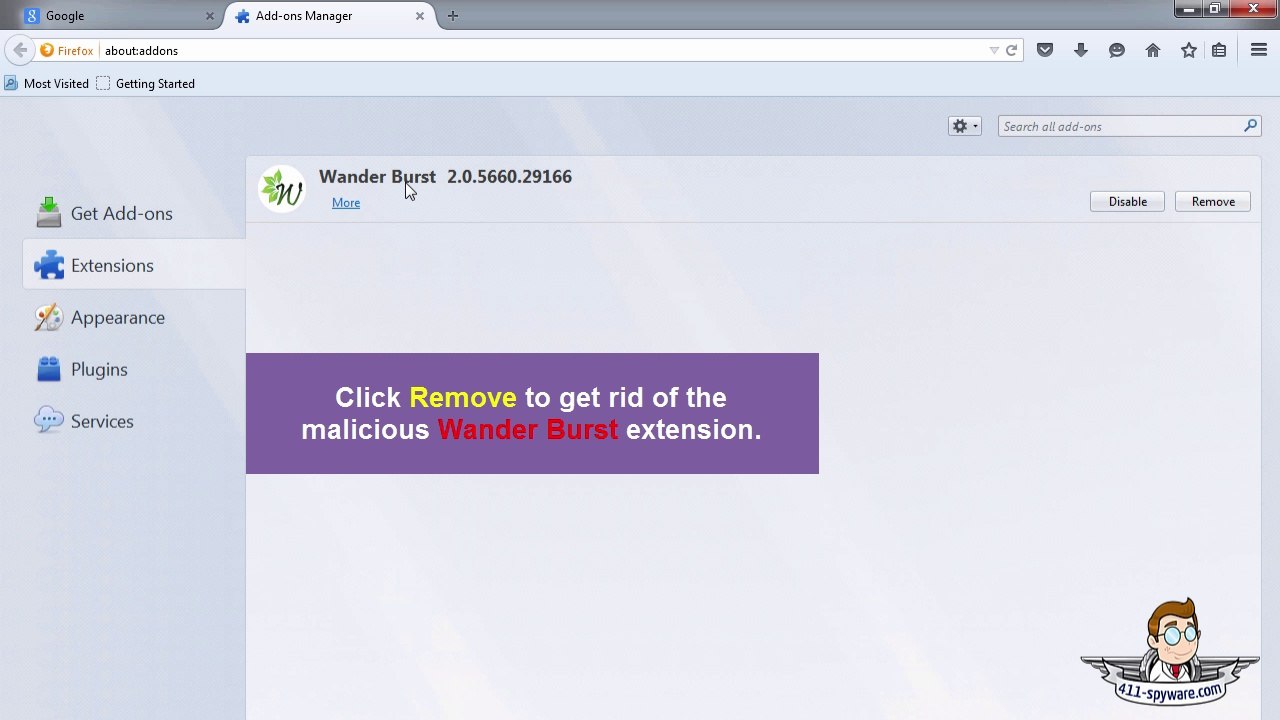The image size is (1280, 720).
Task: Expand the address bar history dropdown arrow
Action: click(993, 50)
